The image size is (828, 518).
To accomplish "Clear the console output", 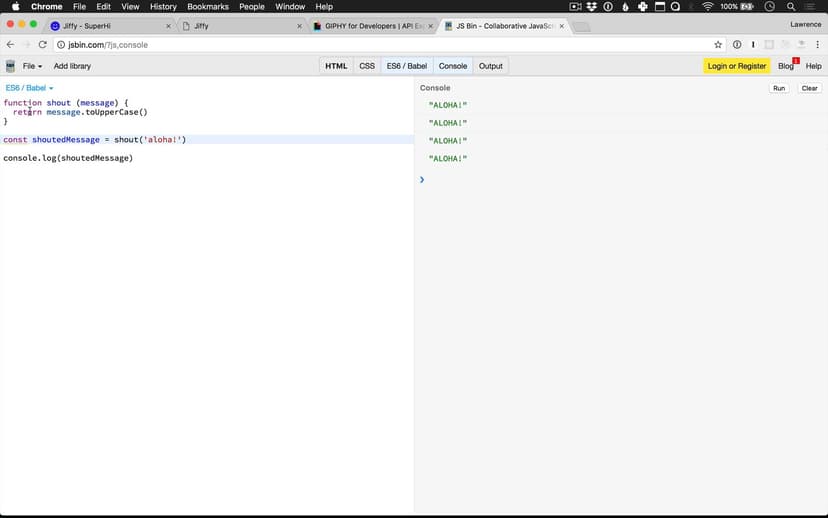I will (809, 88).
